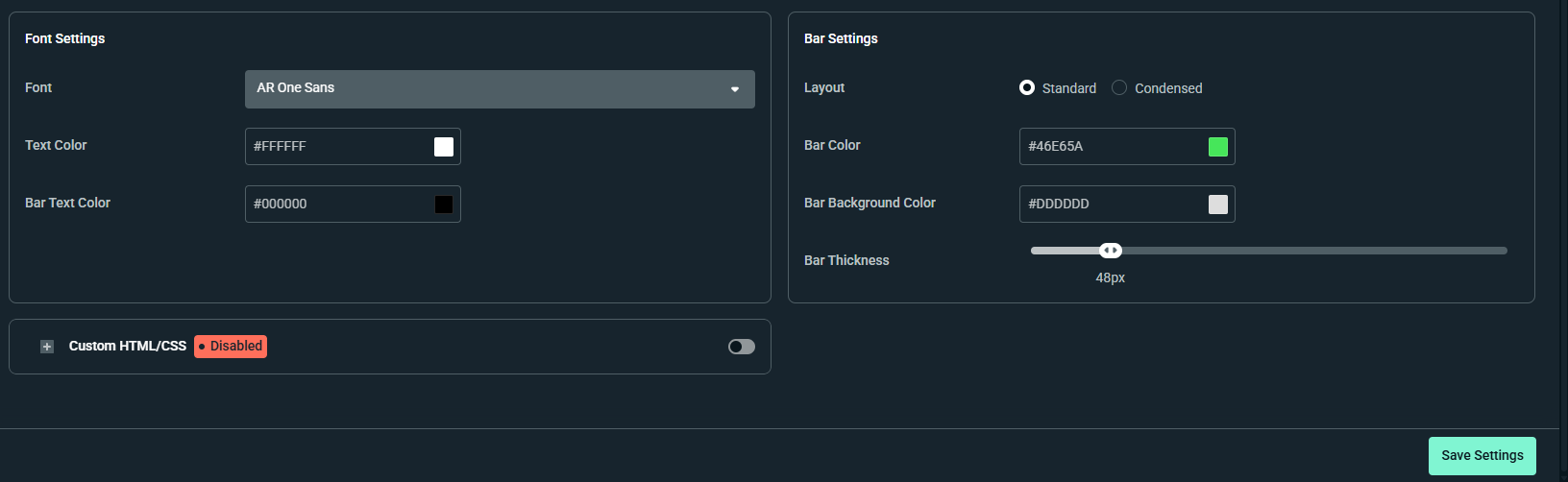
Task: Click the Bar Thickness label
Action: 846,260
